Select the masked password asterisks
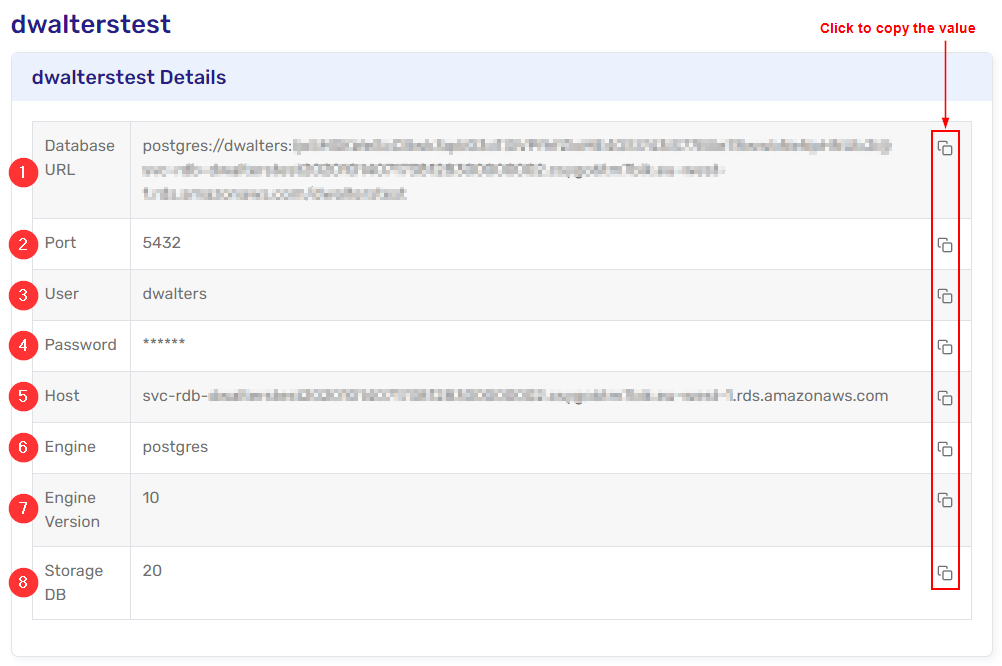 click(x=163, y=345)
